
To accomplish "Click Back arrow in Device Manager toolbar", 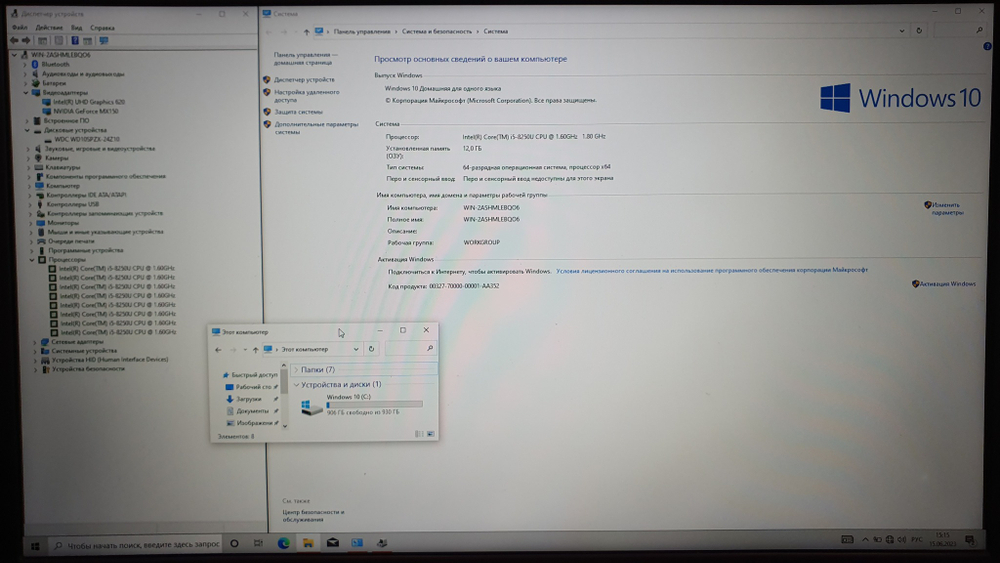I will (x=13, y=41).
